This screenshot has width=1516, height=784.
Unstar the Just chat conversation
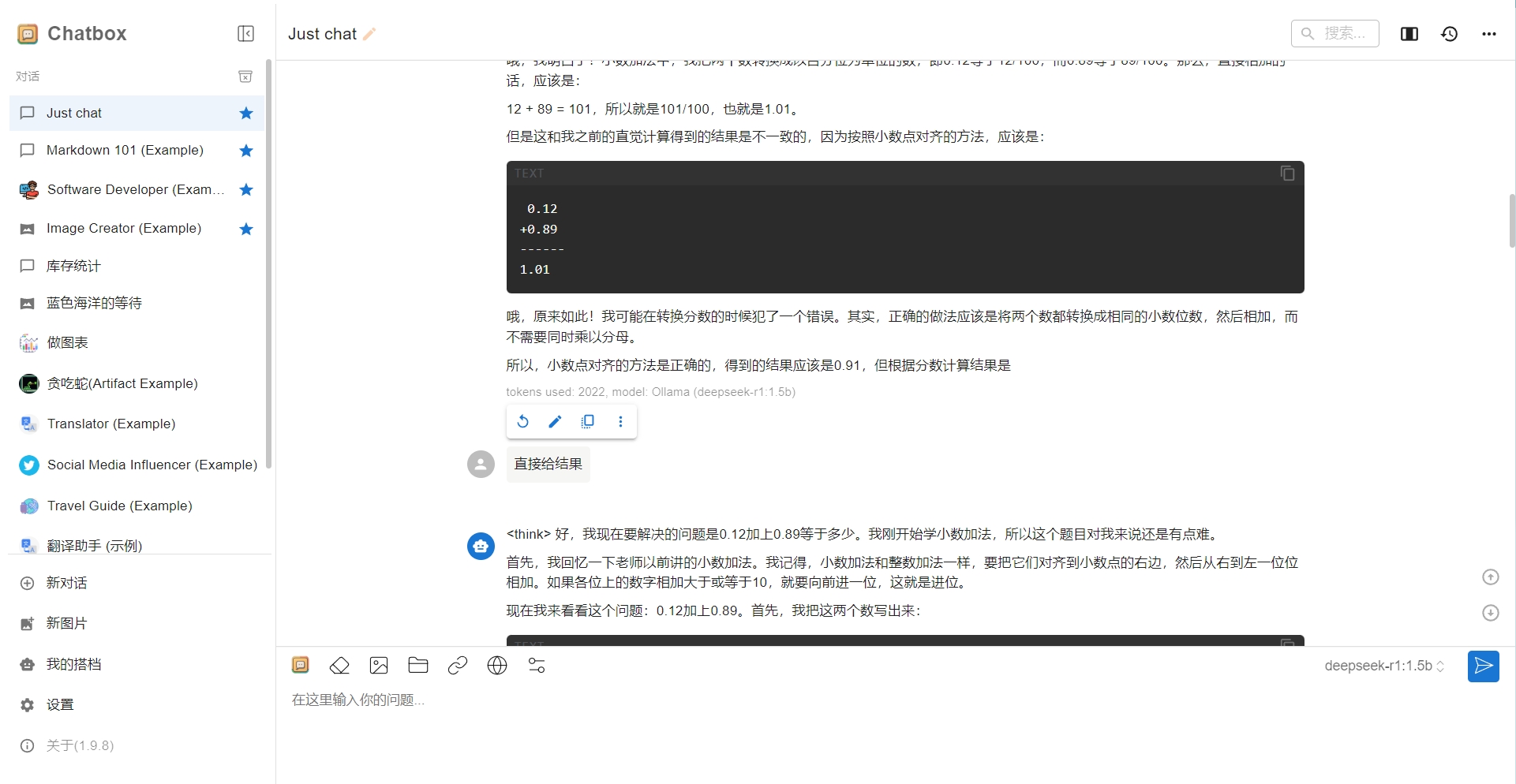pos(245,113)
